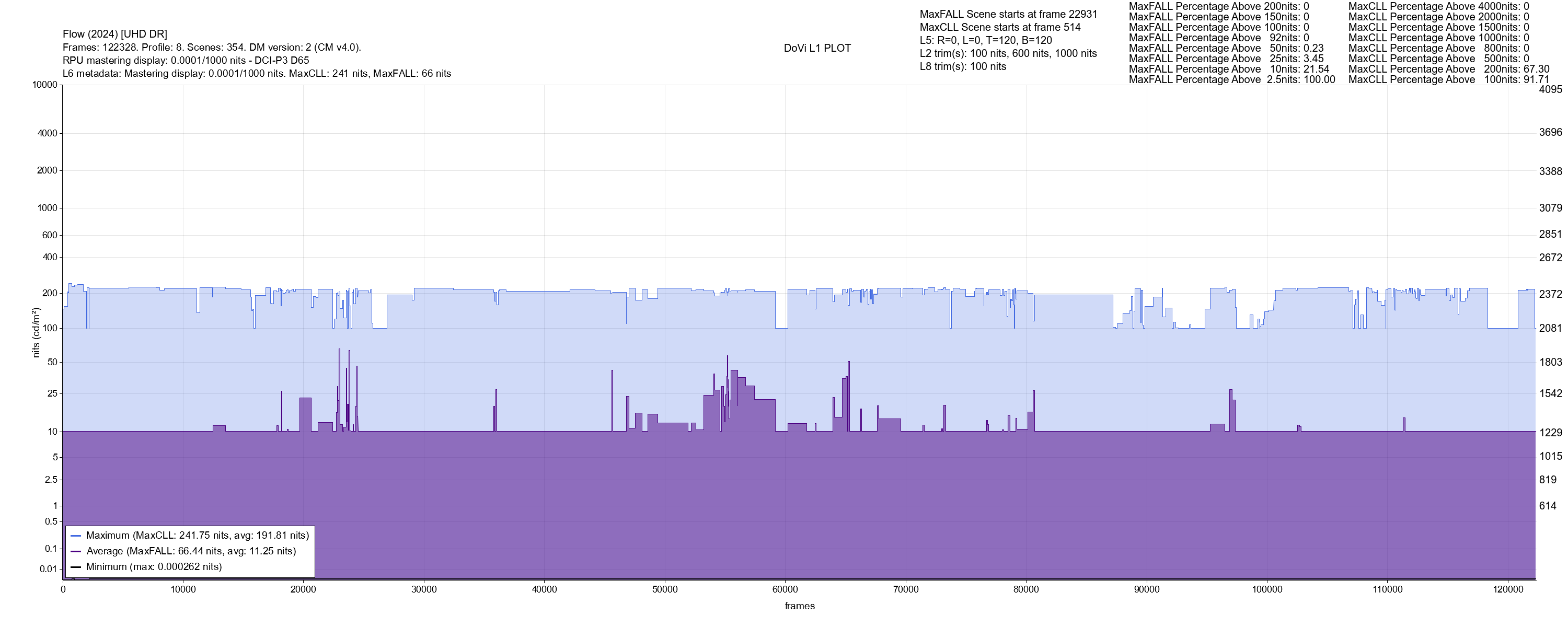Click the 'MaxCLL Percentage Above 200nits: 67.30' text
Viewport: 1568px width, 627px height.
1448,69
